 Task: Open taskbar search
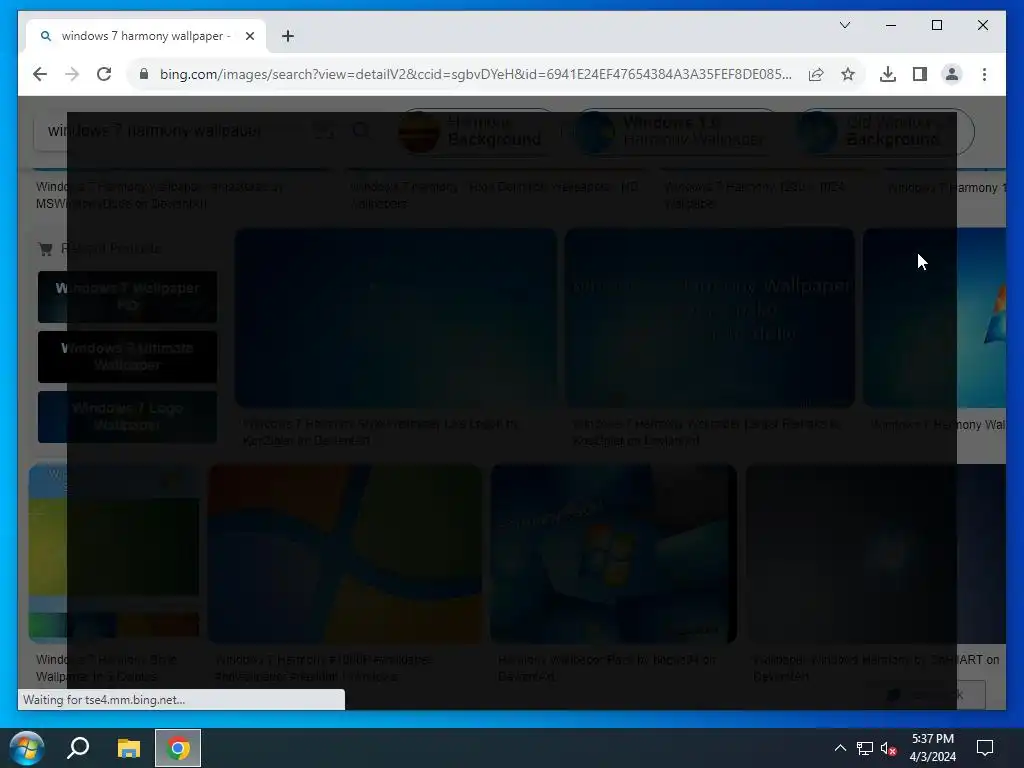[78, 748]
